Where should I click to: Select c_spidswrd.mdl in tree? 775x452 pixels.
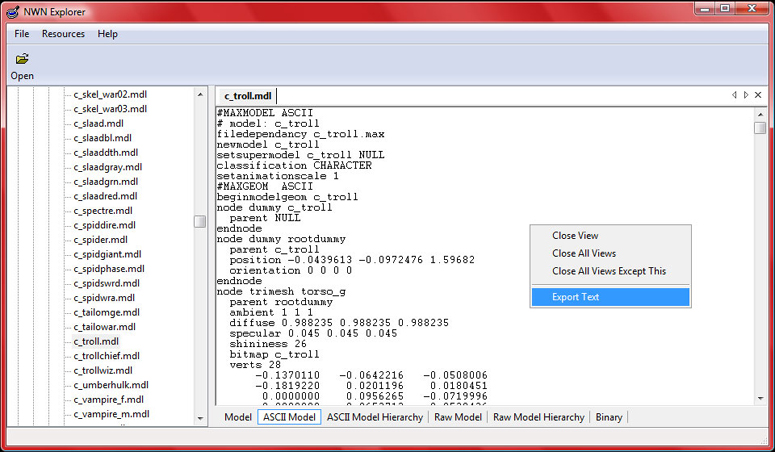106,283
